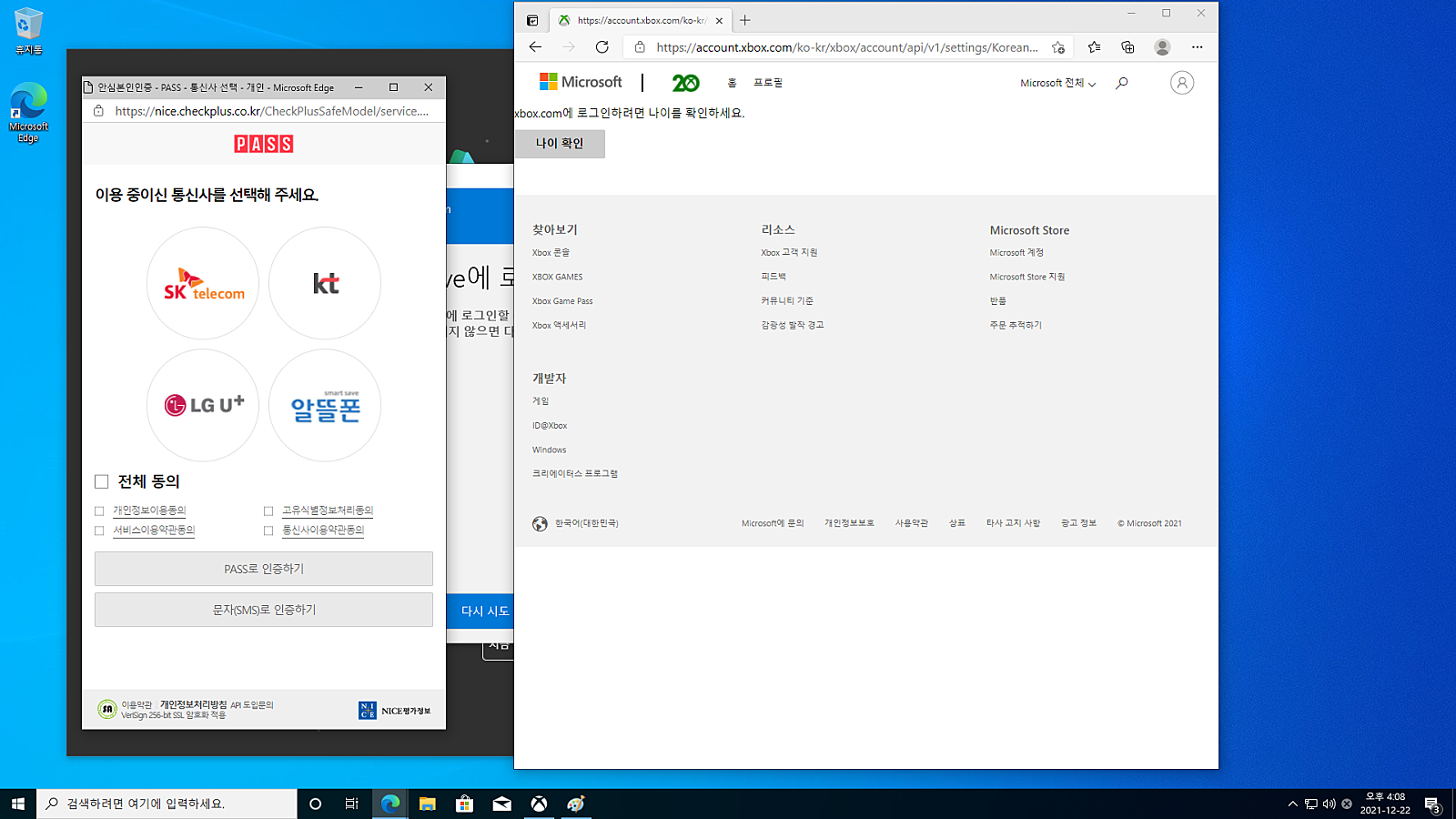Open Mail app from the taskbar
The image size is (1456, 819).
[x=502, y=804]
